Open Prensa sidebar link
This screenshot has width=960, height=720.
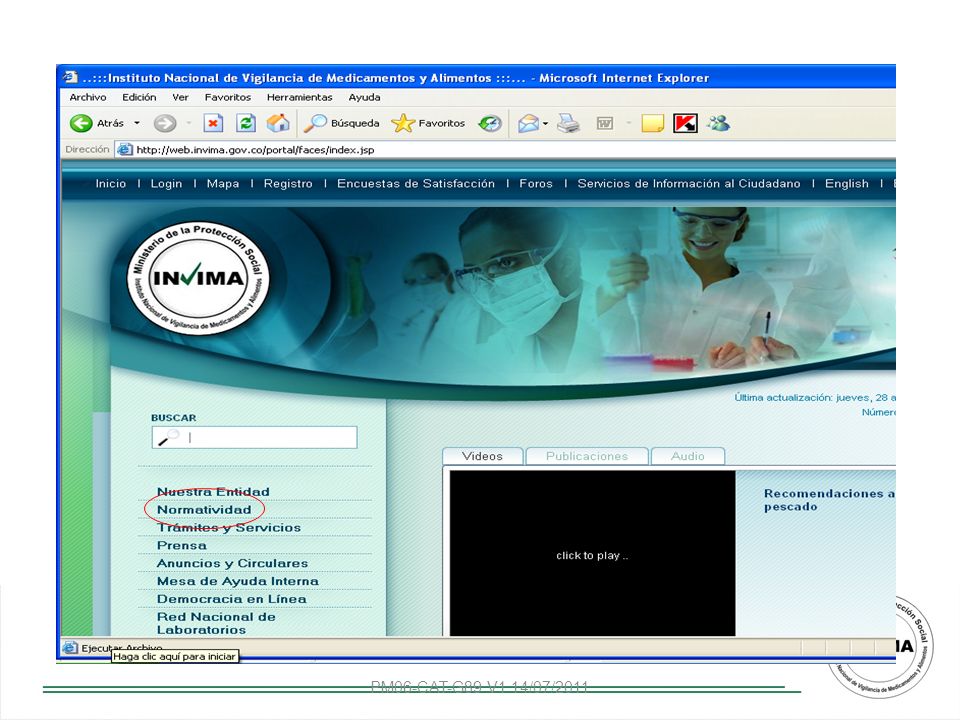pos(182,545)
